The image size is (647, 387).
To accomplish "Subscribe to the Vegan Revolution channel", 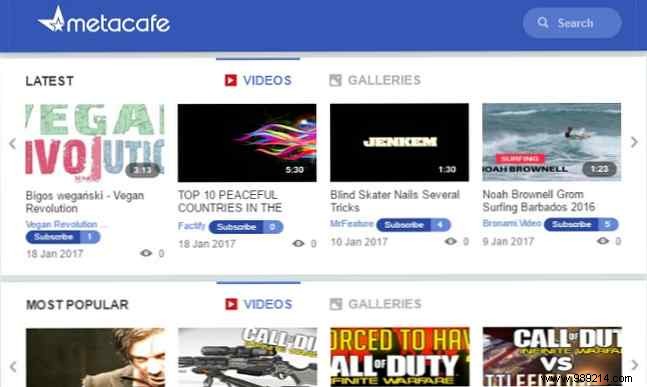I will 63,237.
